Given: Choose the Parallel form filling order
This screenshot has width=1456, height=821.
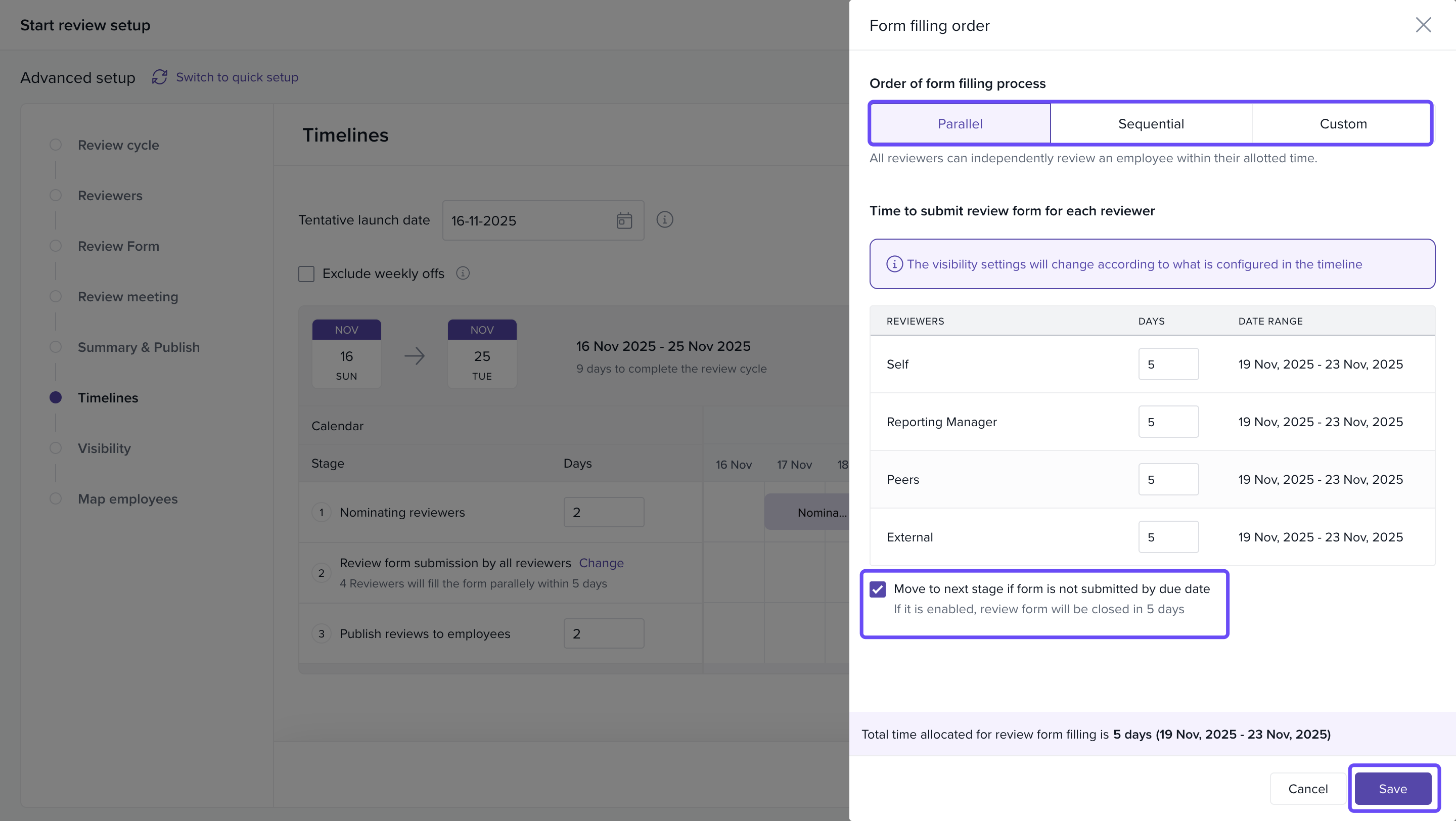Looking at the screenshot, I should 959,124.
